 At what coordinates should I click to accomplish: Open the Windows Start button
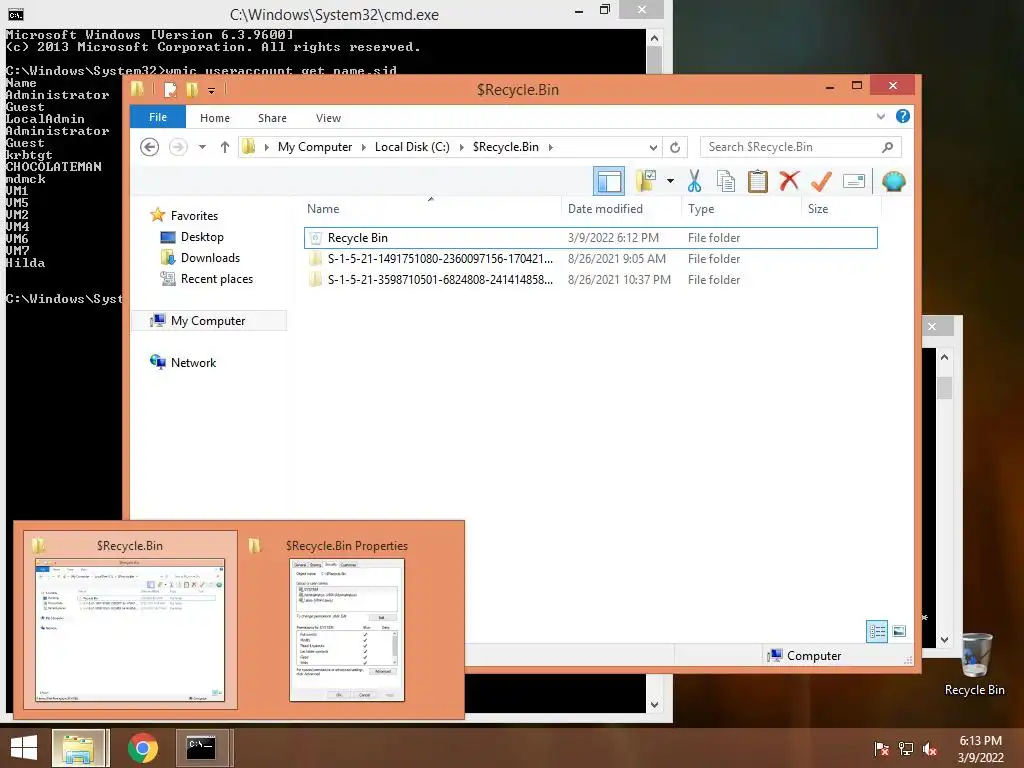(24, 748)
